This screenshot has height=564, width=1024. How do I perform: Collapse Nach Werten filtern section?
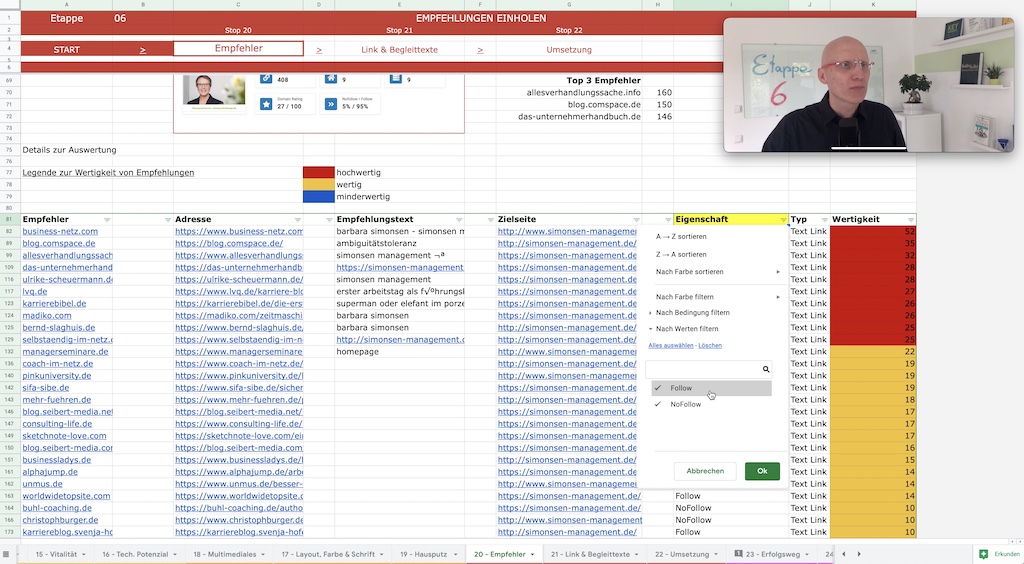686,329
